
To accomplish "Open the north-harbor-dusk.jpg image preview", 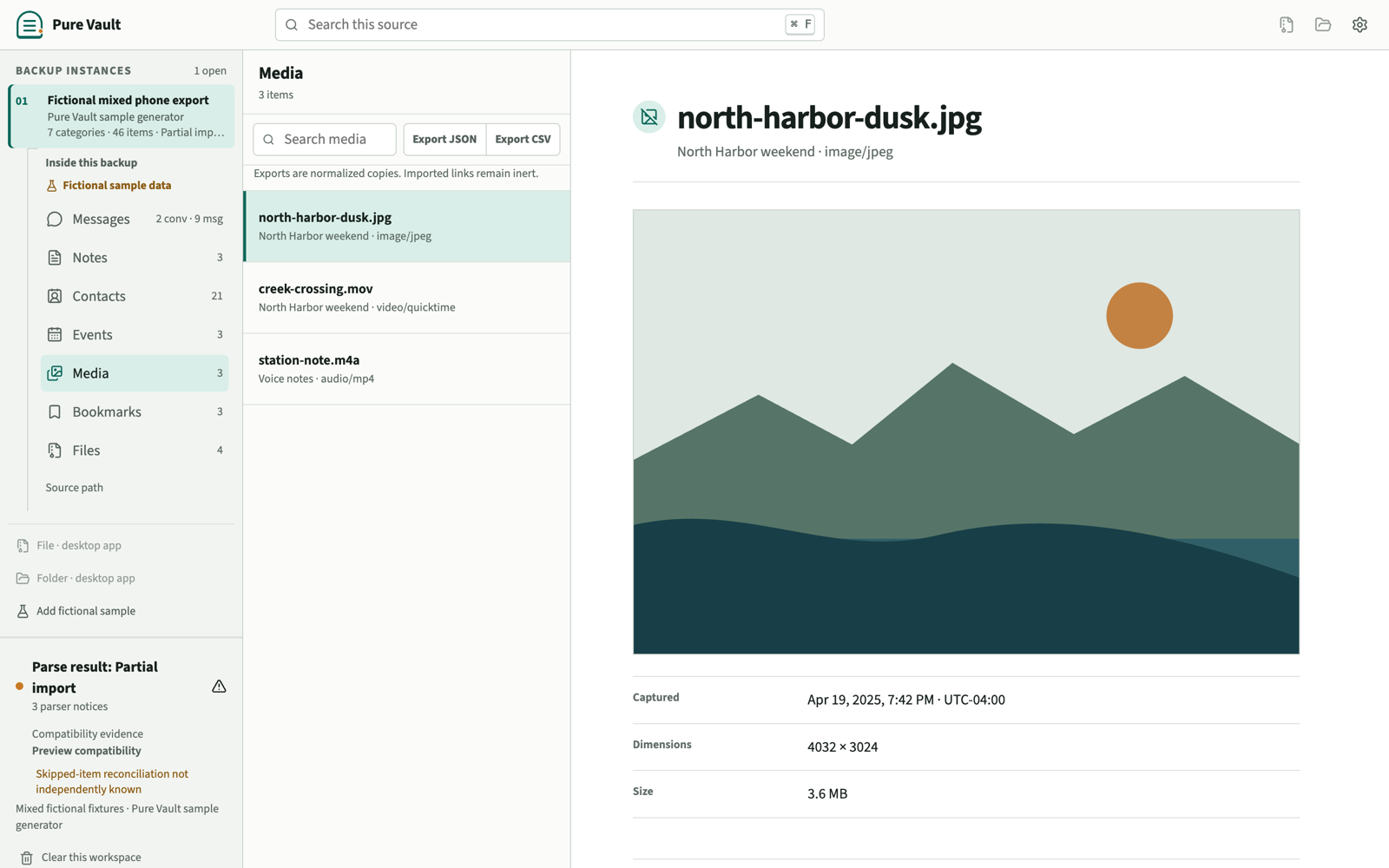I will point(966,431).
